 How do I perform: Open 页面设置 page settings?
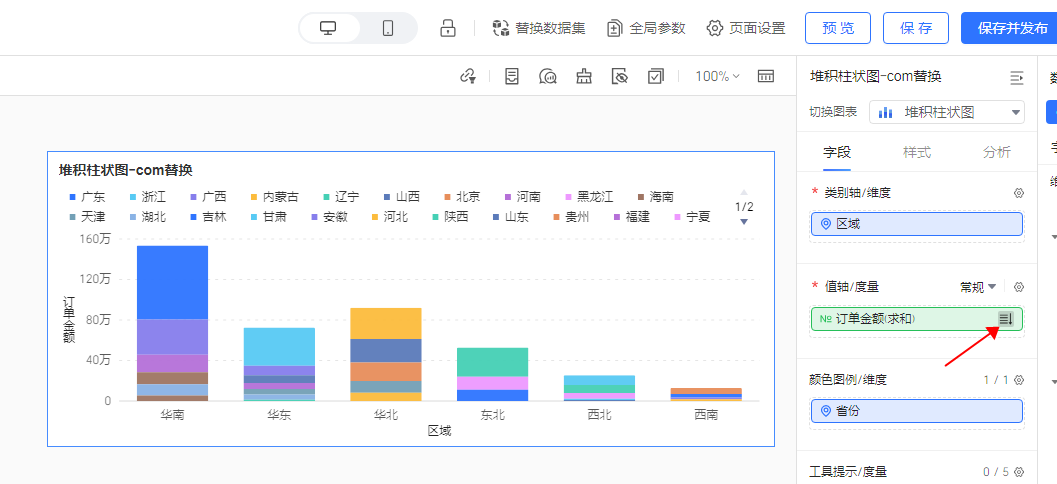click(x=745, y=28)
